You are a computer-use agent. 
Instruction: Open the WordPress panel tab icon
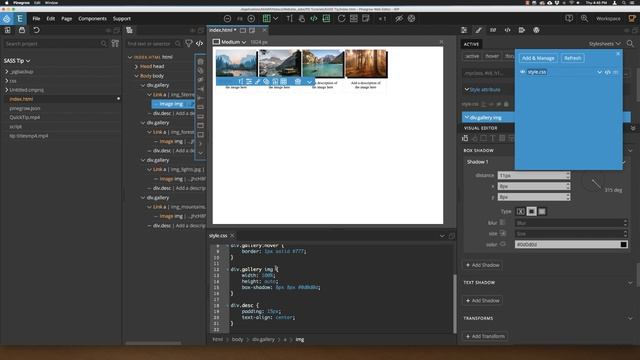coord(536,30)
